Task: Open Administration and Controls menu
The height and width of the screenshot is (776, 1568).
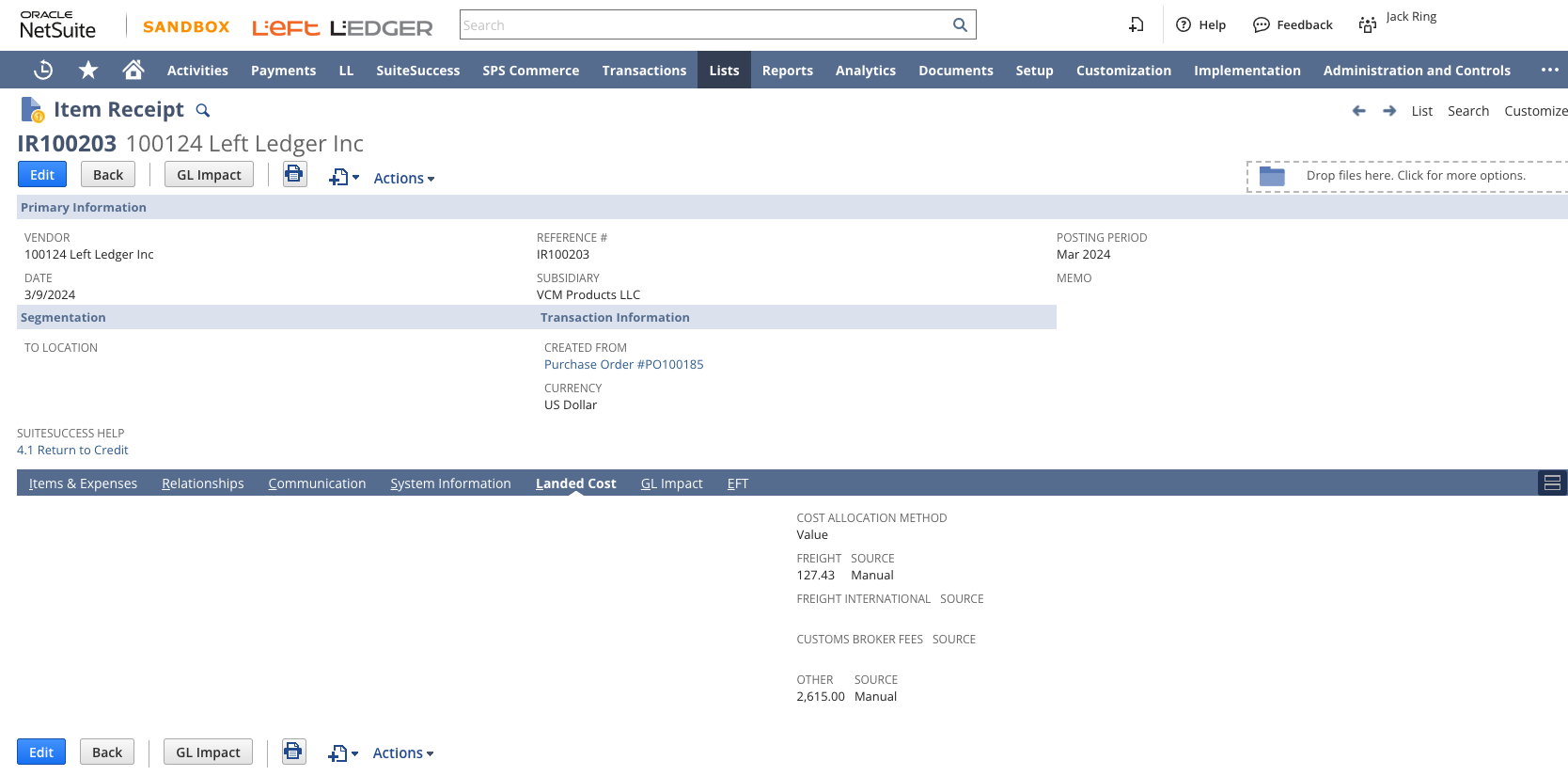Action: [x=1417, y=70]
